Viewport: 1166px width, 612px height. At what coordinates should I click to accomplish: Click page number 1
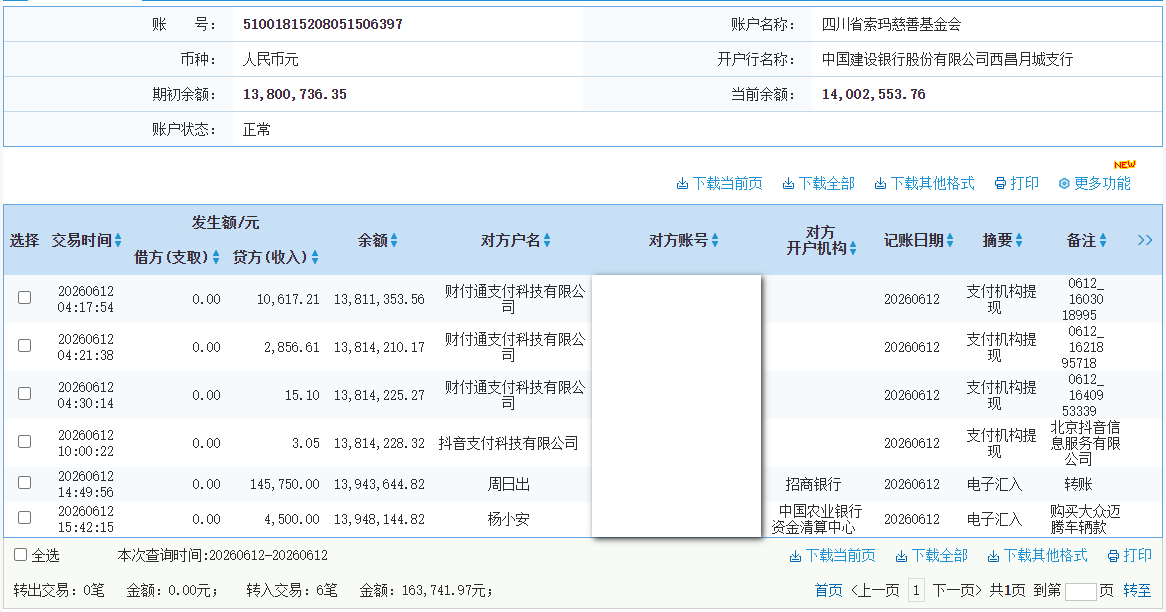click(x=916, y=590)
